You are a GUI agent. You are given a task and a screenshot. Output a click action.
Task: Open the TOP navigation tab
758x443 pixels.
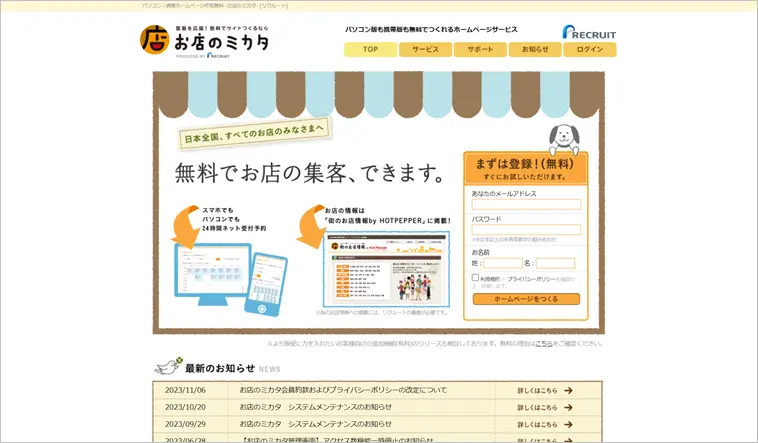pos(370,49)
